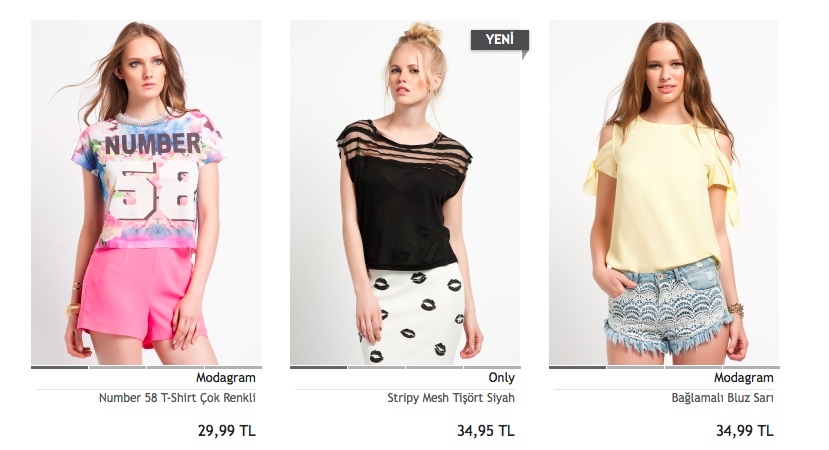Open the Bağlamalı Bluz Sarı product image
This screenshot has width=829, height=450.
[664, 192]
